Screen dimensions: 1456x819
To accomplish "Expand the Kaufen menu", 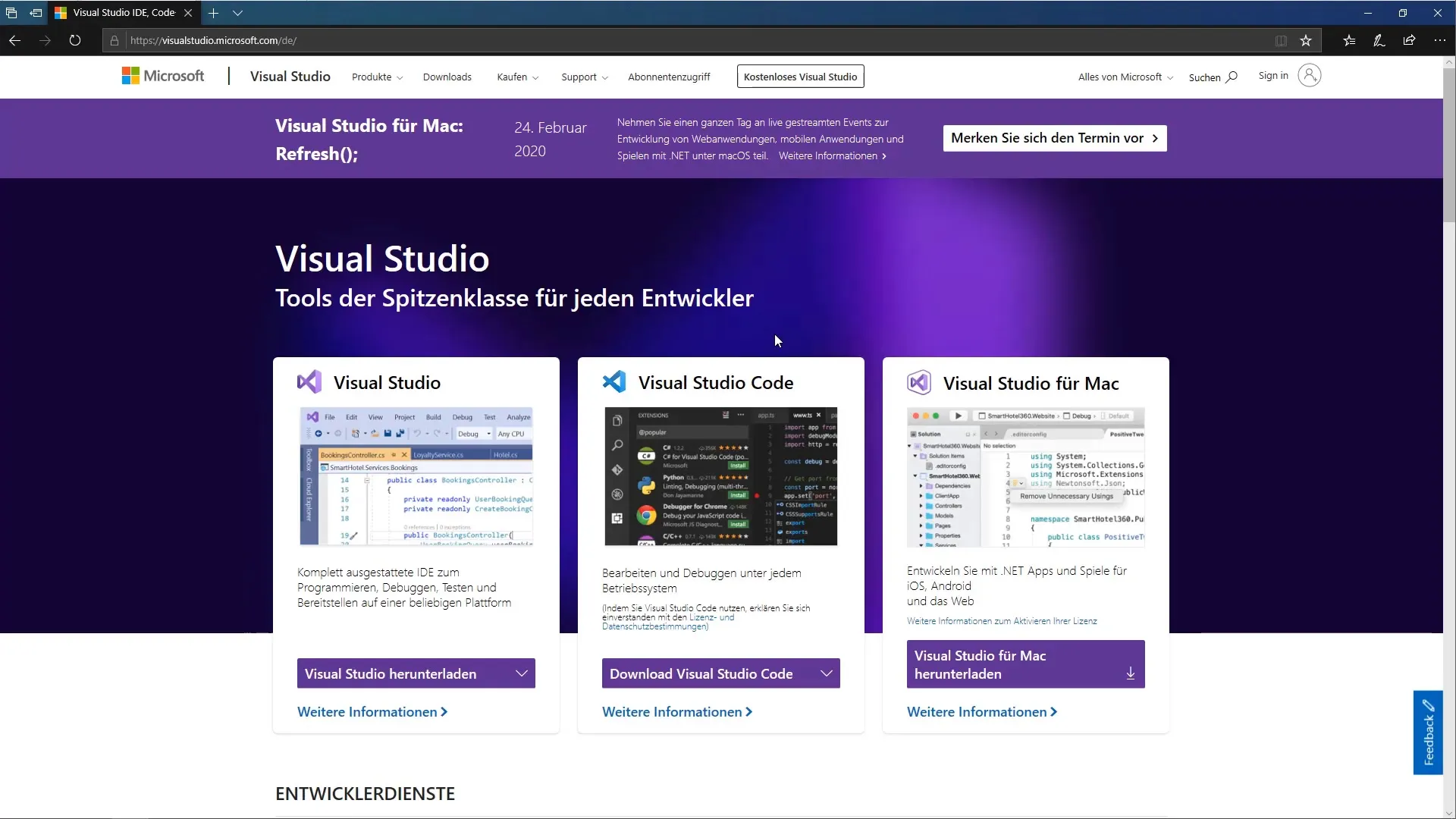I will coord(517,77).
